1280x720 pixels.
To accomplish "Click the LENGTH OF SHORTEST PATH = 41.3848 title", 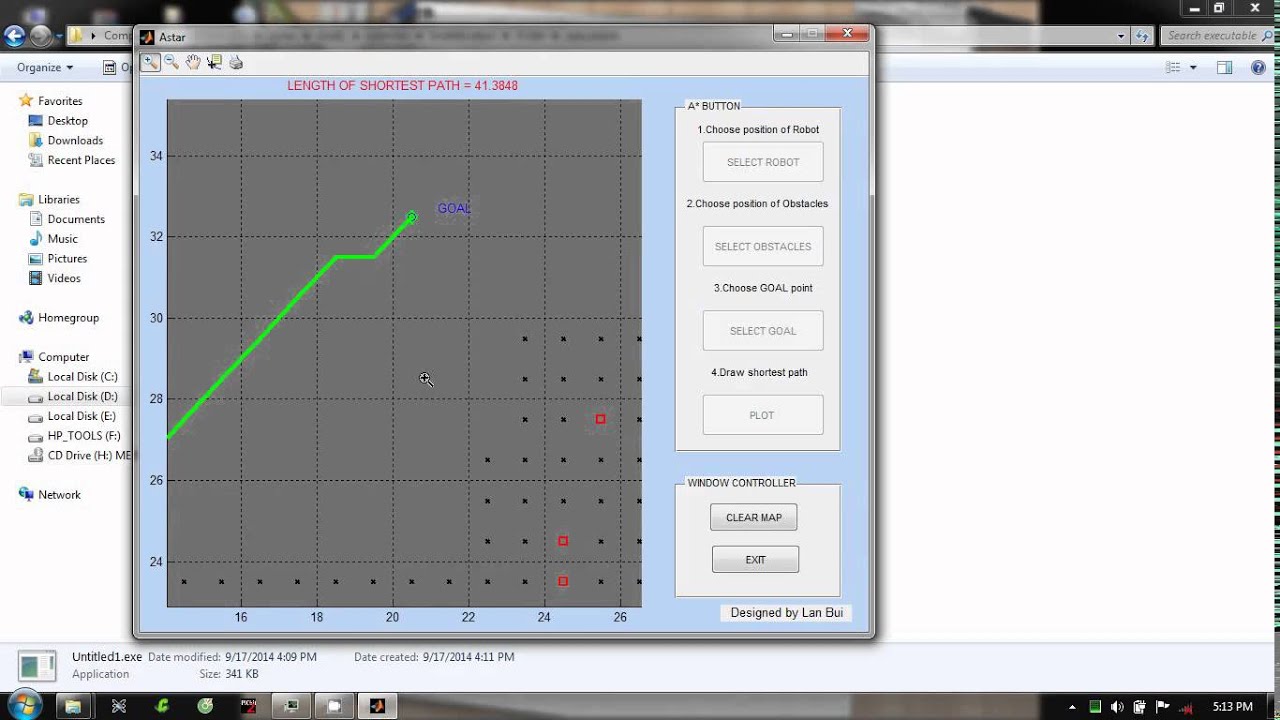I will pyautogui.click(x=402, y=86).
